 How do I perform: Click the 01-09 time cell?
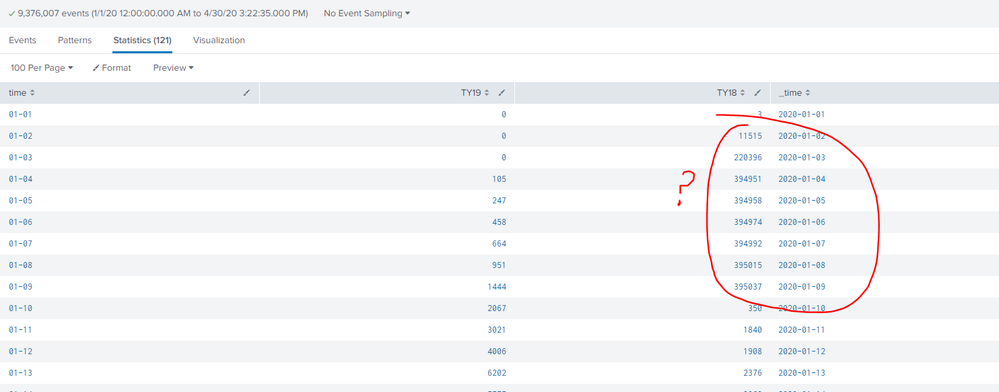[x=20, y=287]
